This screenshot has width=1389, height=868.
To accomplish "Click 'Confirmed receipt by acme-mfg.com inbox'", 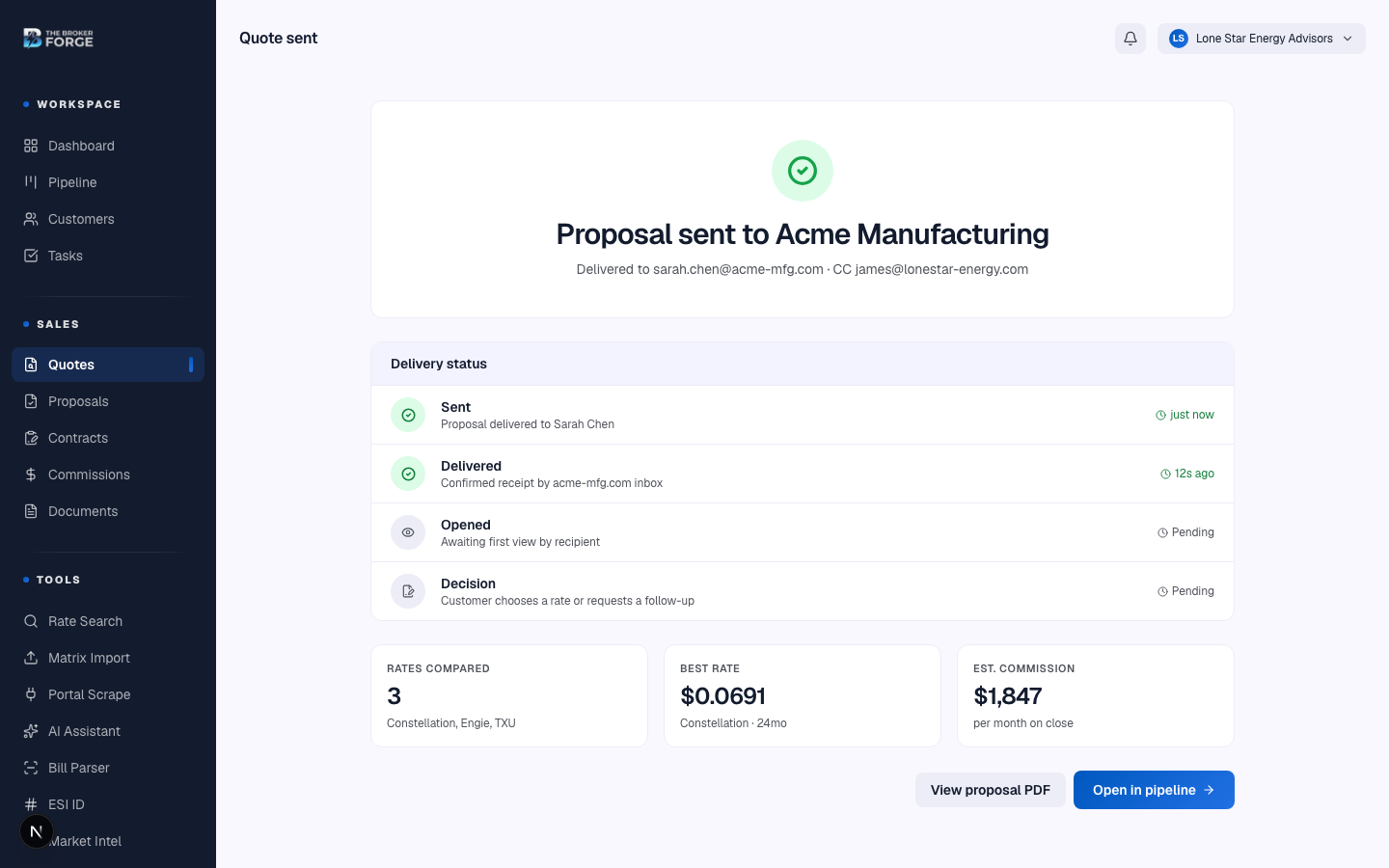I will pyautogui.click(x=552, y=483).
